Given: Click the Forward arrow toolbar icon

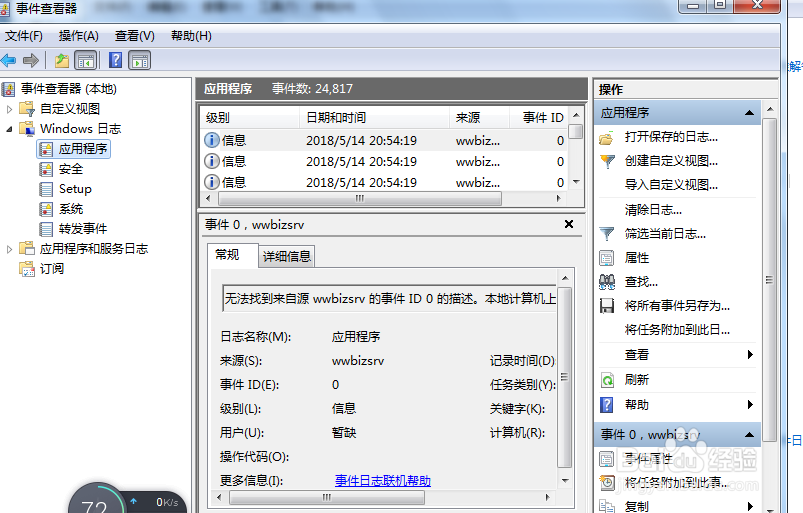Looking at the screenshot, I should [31, 60].
